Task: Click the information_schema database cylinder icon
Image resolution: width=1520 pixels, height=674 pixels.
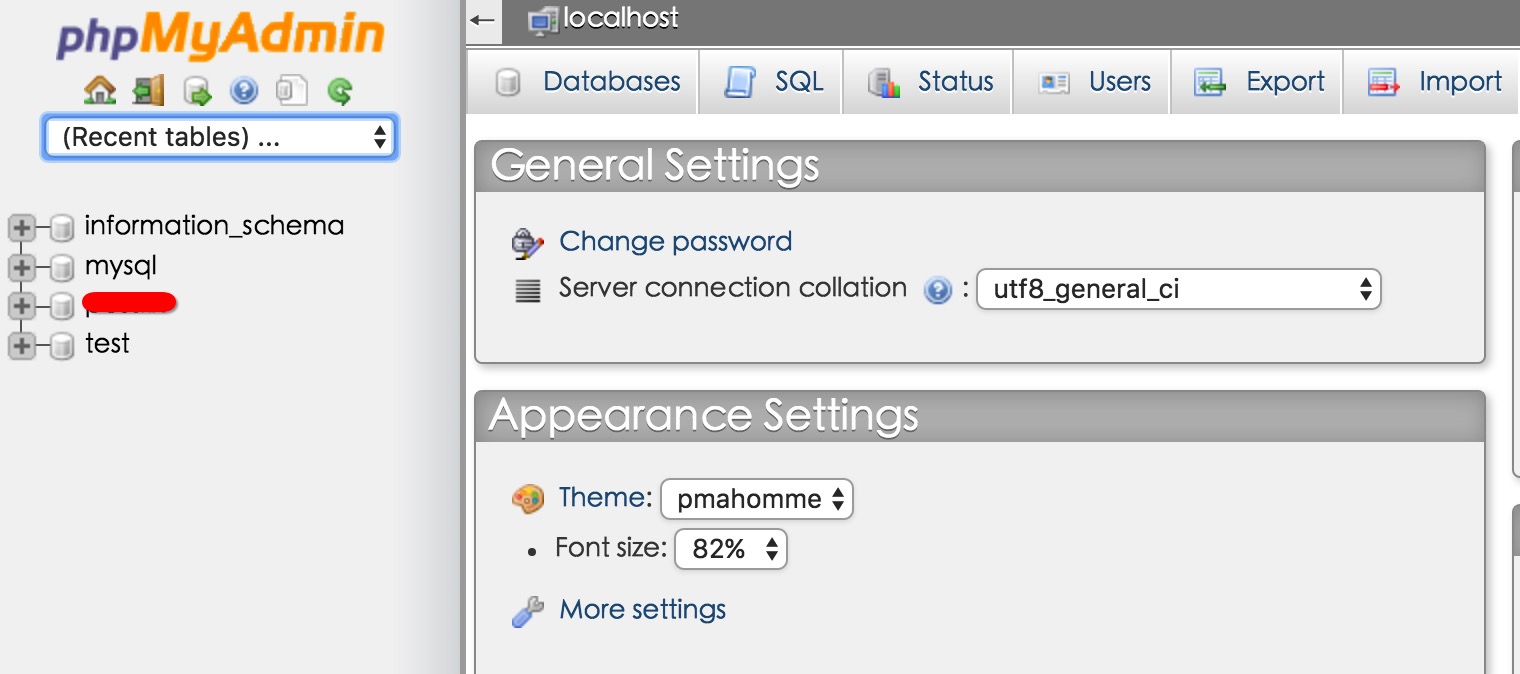Action: [62, 229]
